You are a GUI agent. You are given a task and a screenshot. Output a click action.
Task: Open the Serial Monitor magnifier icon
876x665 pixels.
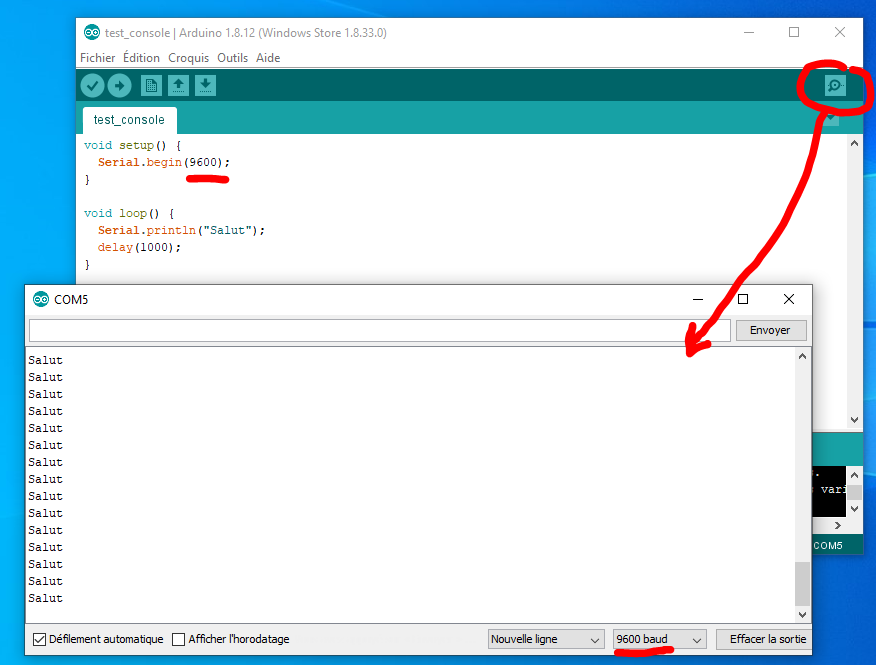[835, 86]
